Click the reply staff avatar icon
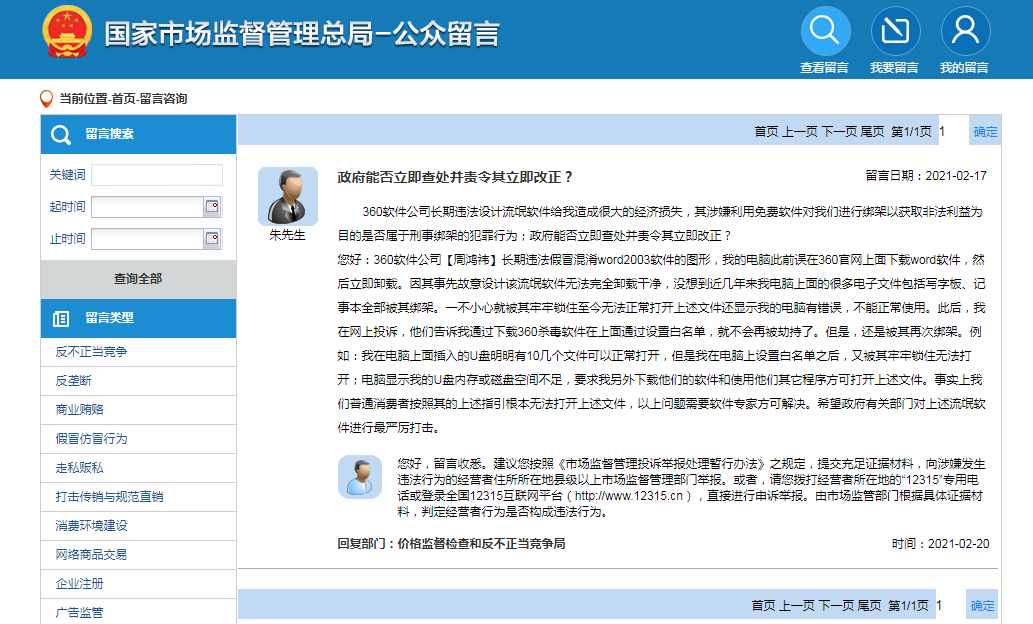The height and width of the screenshot is (624, 1033). [360, 476]
